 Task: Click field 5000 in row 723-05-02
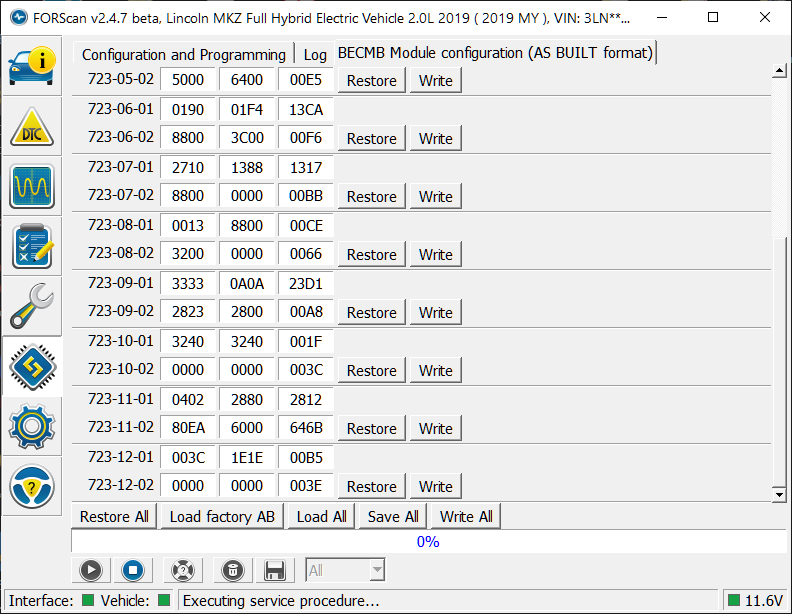[x=188, y=80]
